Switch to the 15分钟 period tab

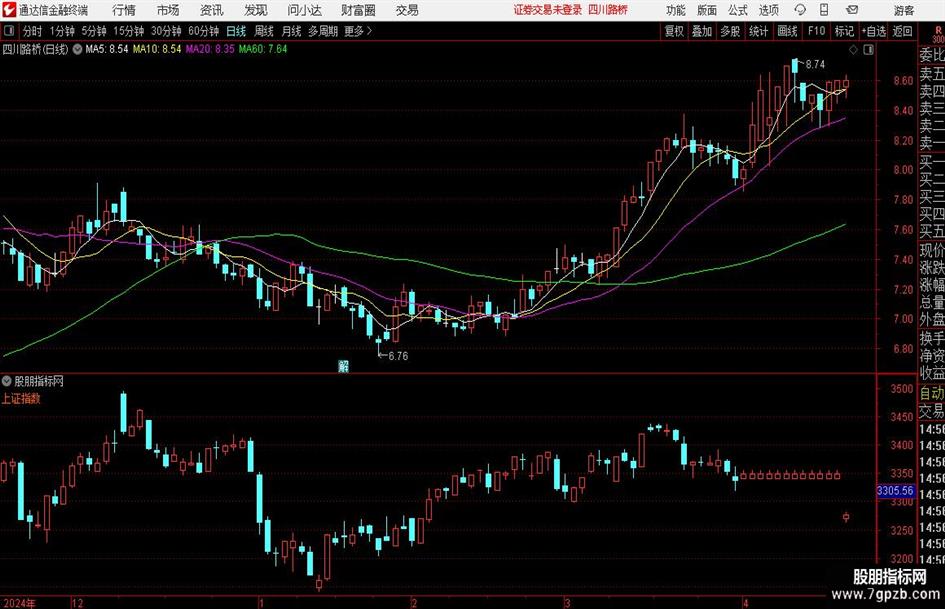pos(129,31)
